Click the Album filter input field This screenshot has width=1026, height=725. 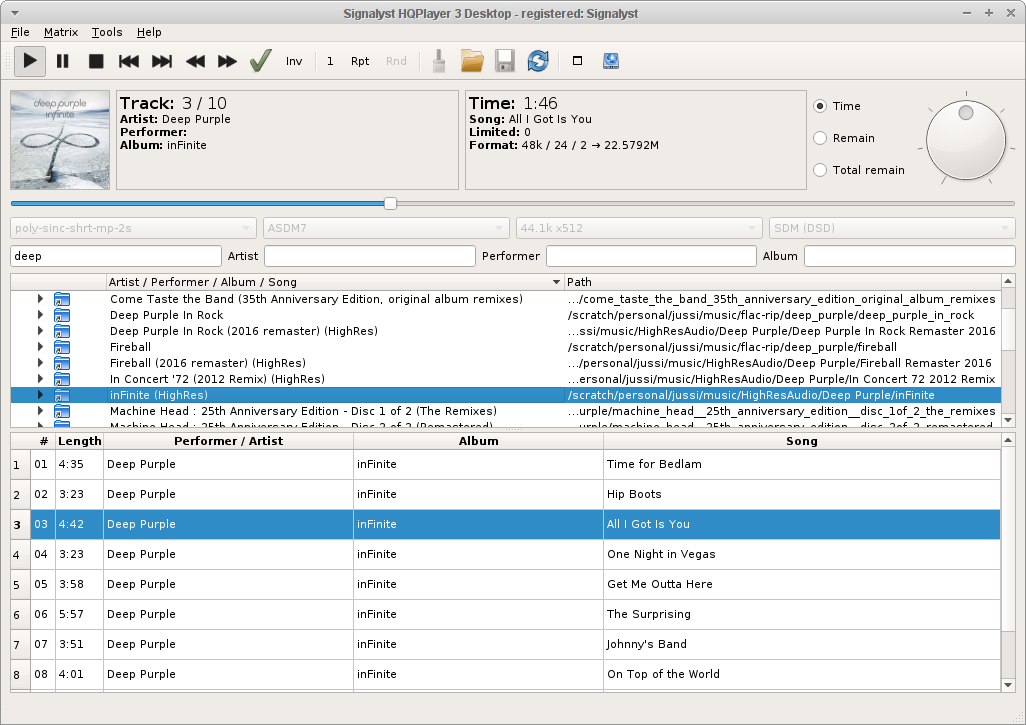coord(910,256)
